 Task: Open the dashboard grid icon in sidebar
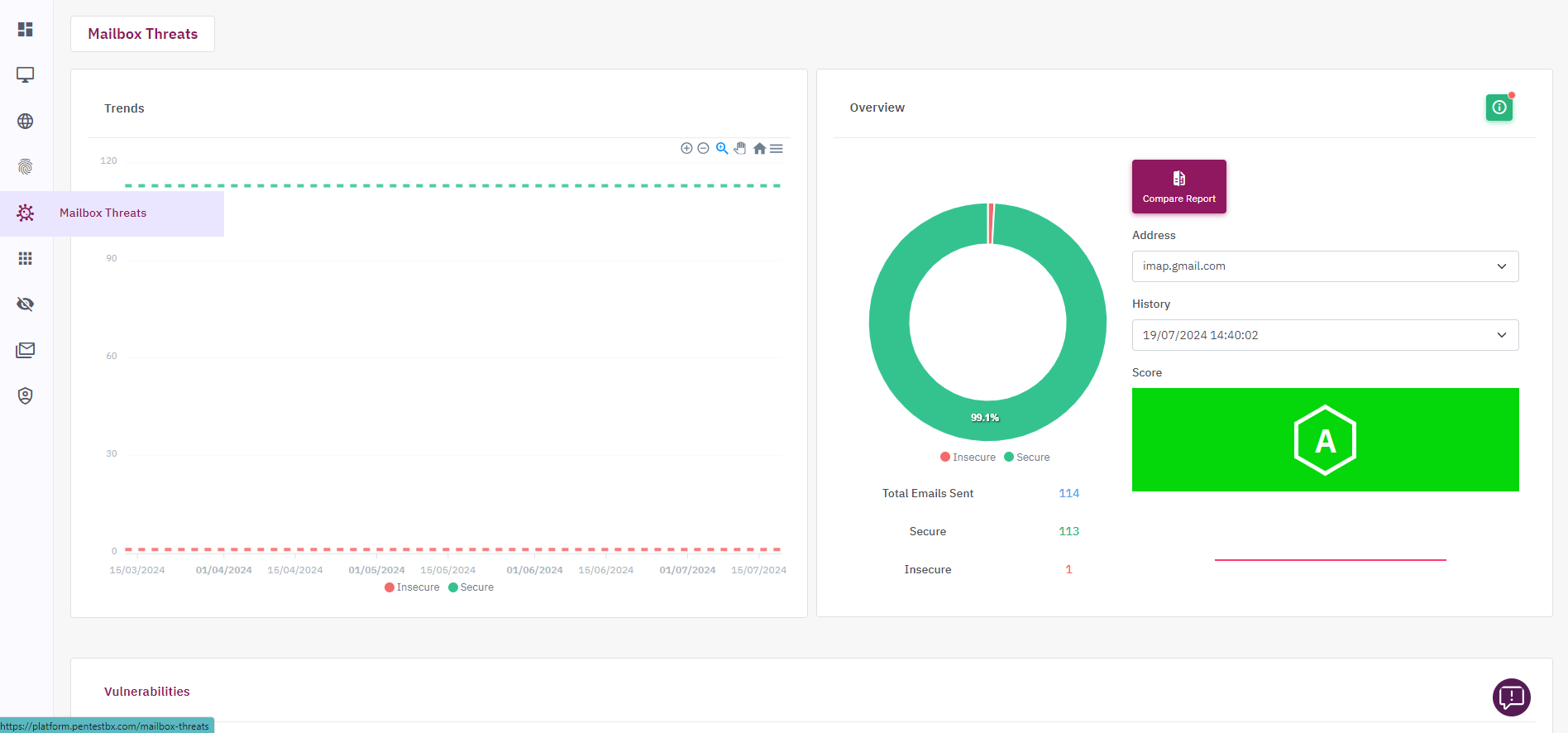26,30
